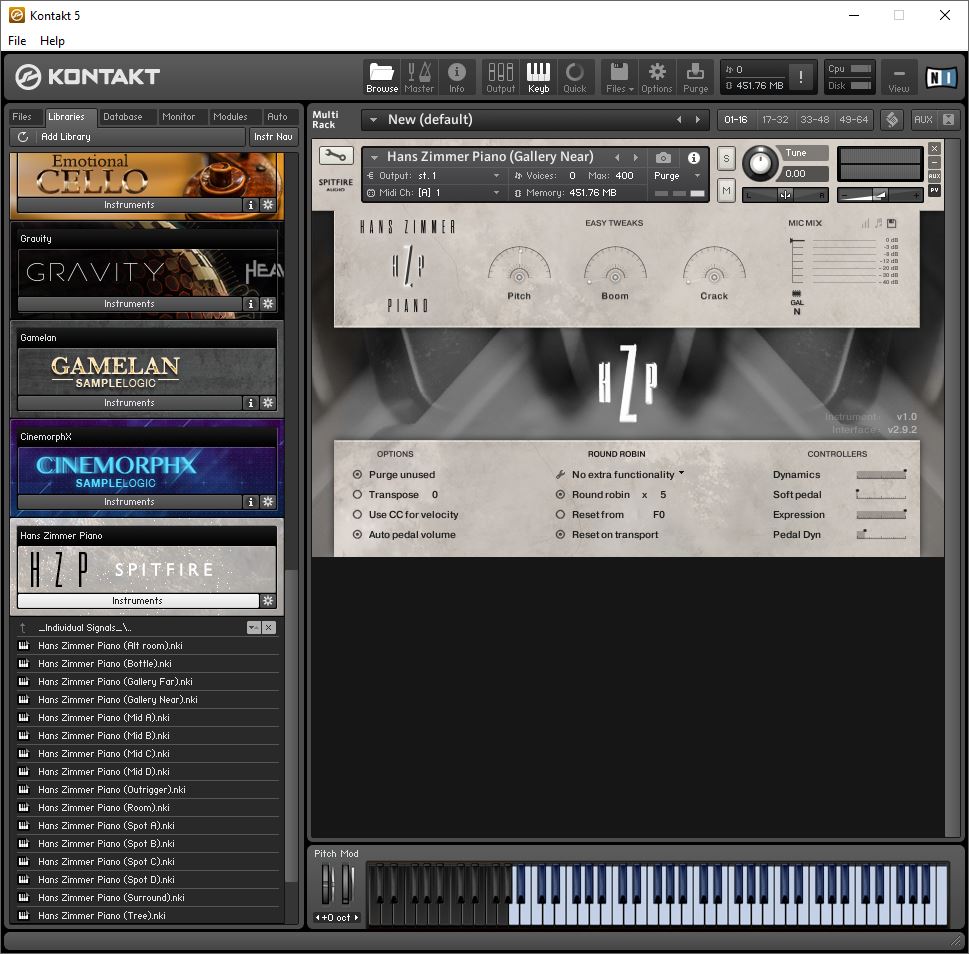The width and height of the screenshot is (969, 954).
Task: Adjust the Expression controller slider
Action: point(881,515)
